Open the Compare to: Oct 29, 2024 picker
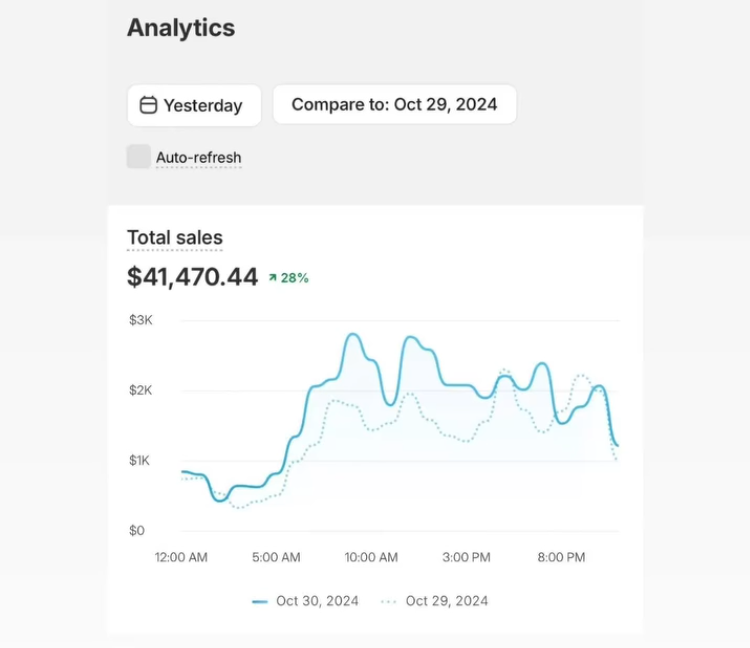The image size is (750, 648). point(394,104)
